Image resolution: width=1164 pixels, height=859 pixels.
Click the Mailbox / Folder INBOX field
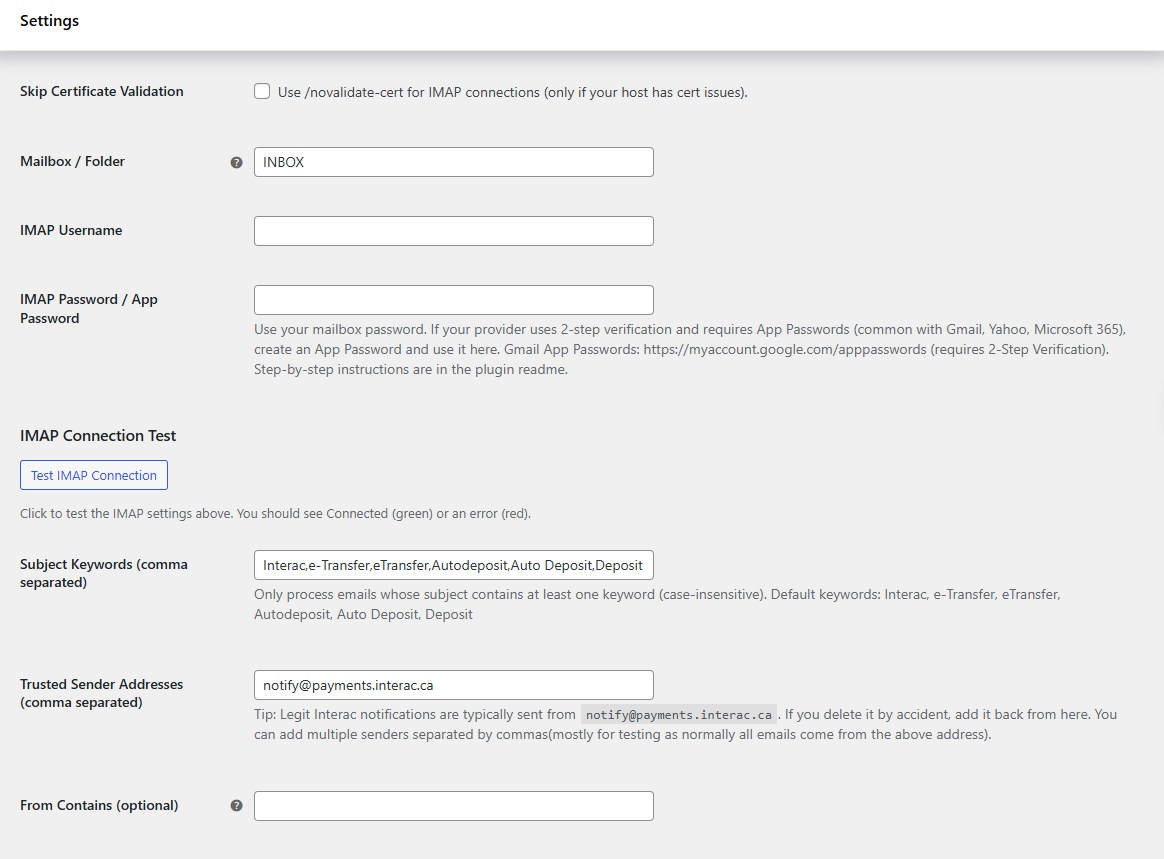453,162
